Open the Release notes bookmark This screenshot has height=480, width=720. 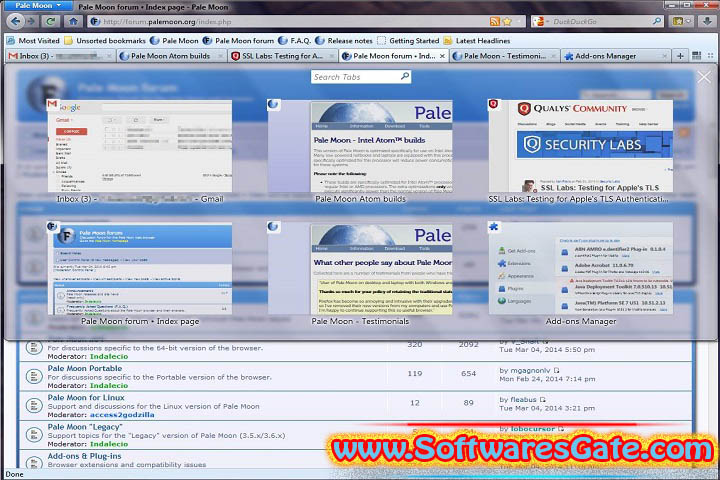(344, 40)
